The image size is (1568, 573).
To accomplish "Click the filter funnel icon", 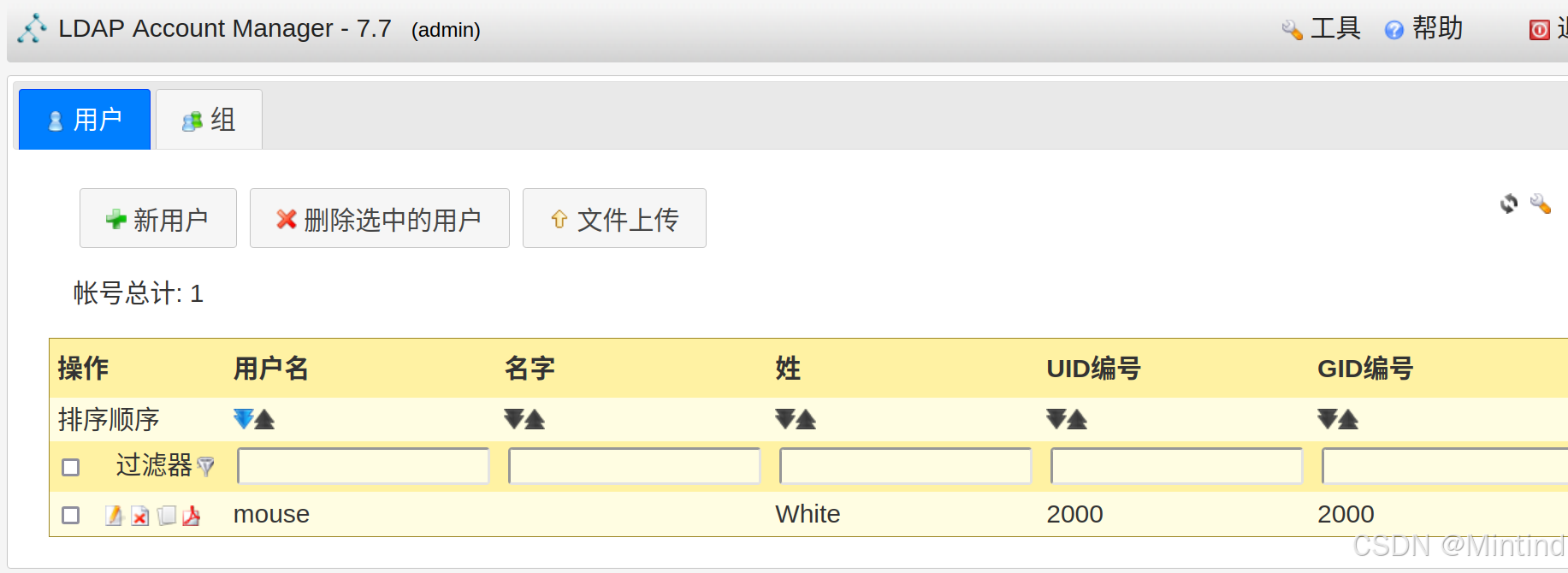I will [x=205, y=466].
